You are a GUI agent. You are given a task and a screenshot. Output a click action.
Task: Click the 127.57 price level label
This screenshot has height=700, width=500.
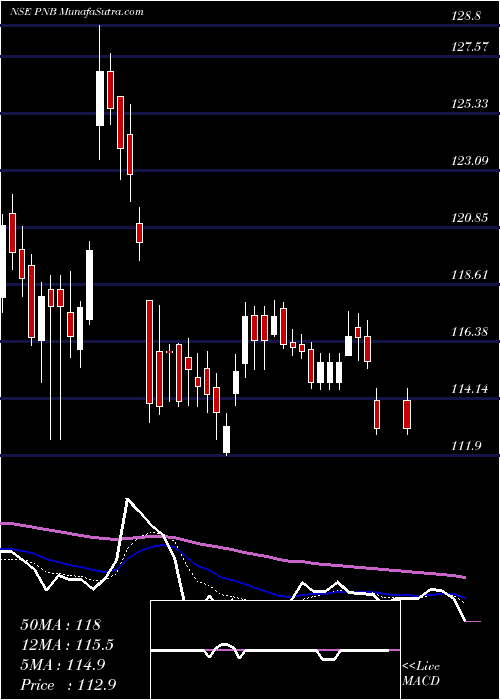(470, 47)
